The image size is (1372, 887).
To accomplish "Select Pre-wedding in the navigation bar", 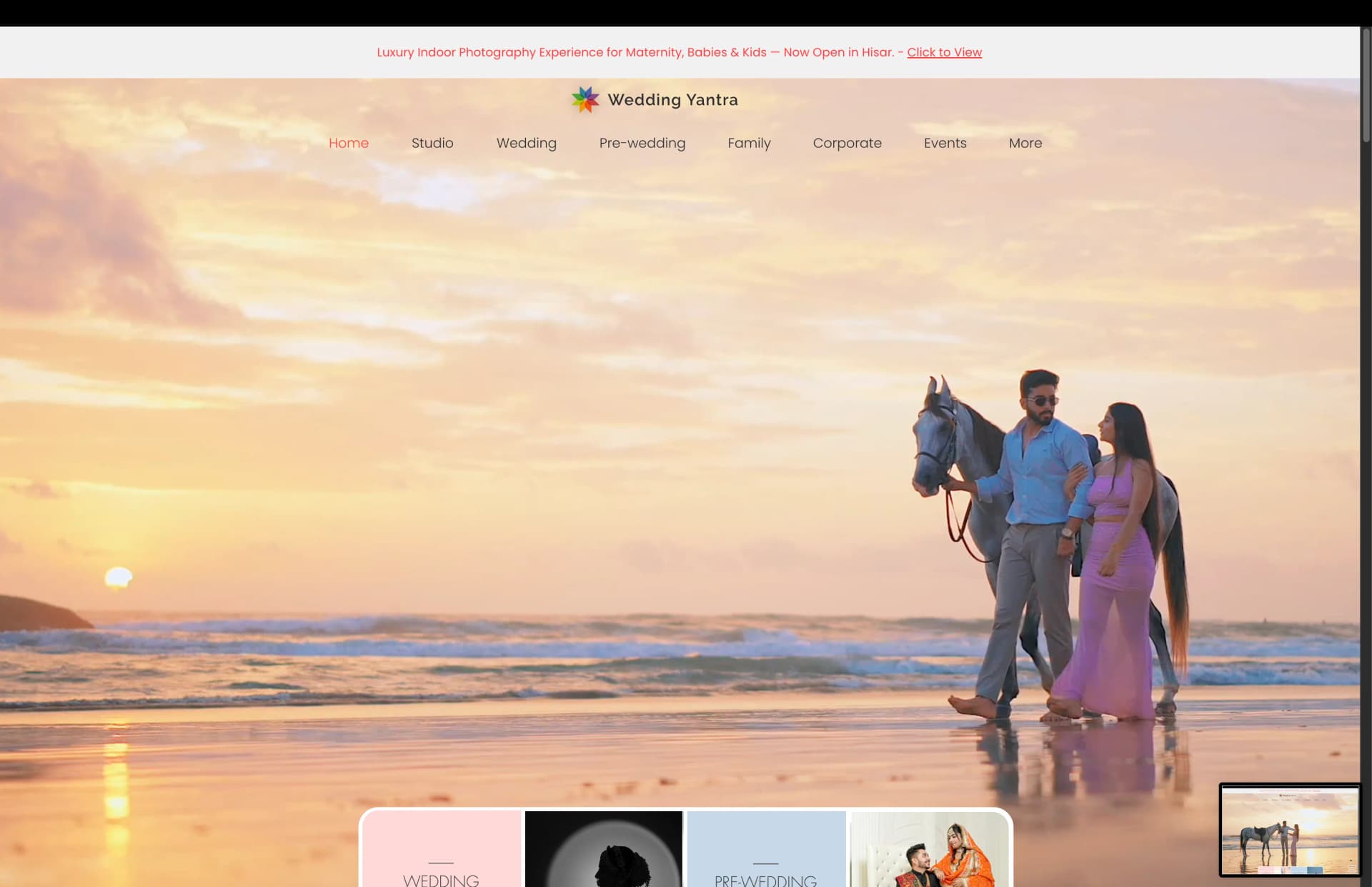I will pos(642,143).
